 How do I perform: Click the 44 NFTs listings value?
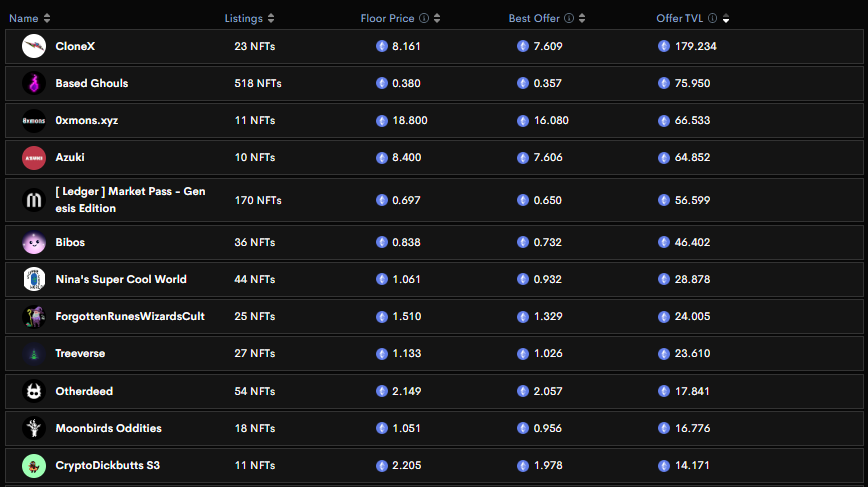coord(255,279)
